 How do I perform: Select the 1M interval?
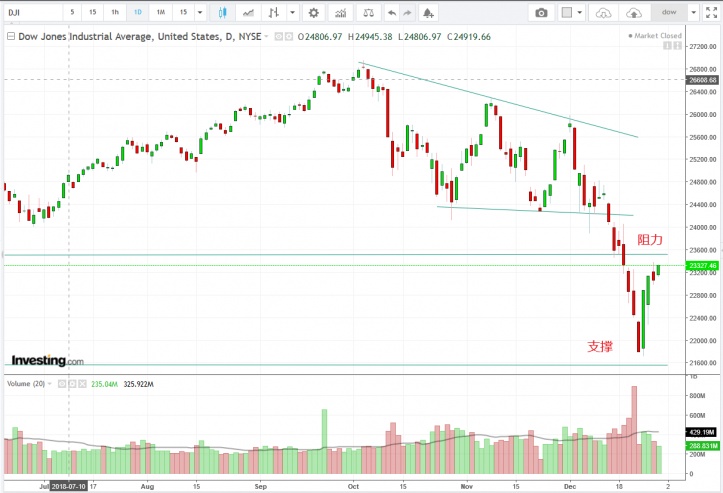coord(160,12)
